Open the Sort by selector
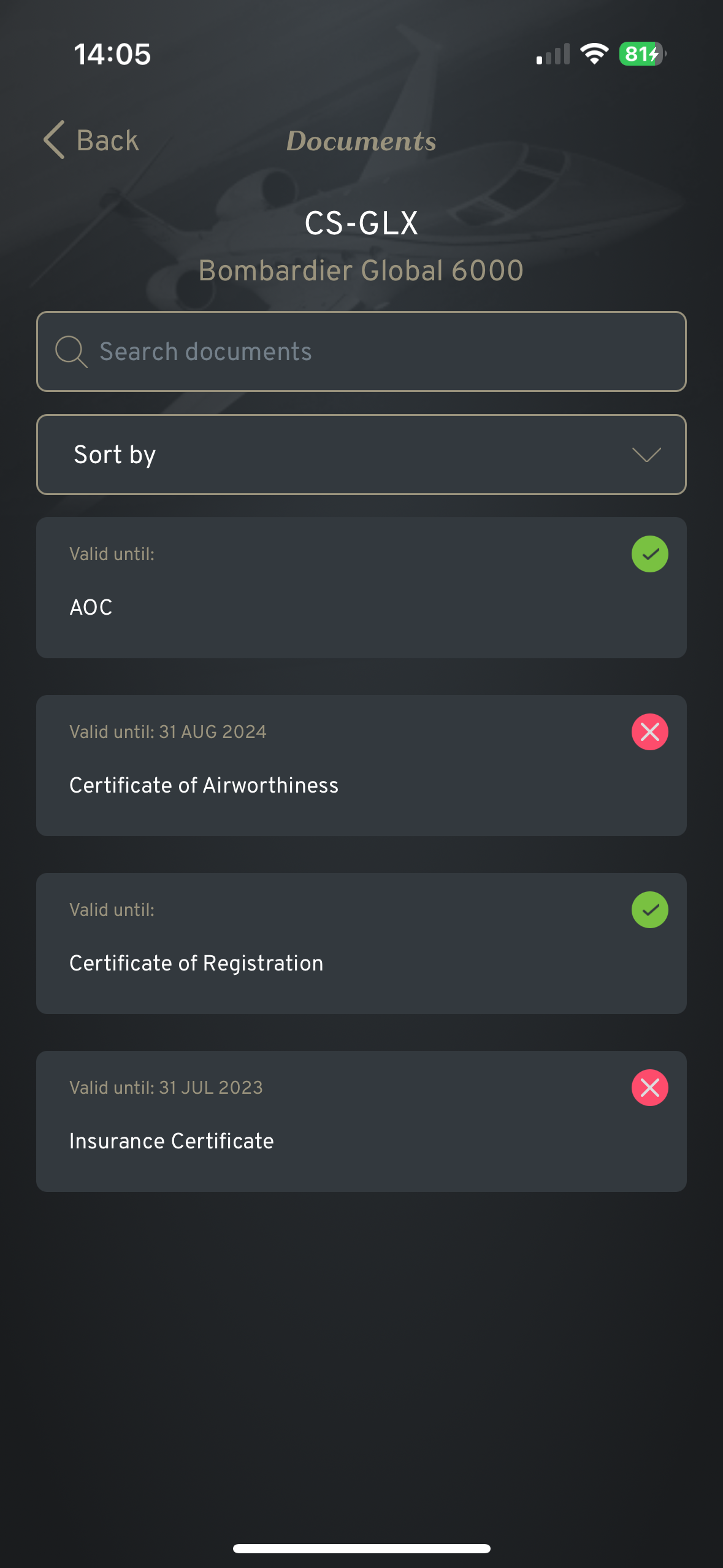The image size is (723, 1568). tap(361, 455)
